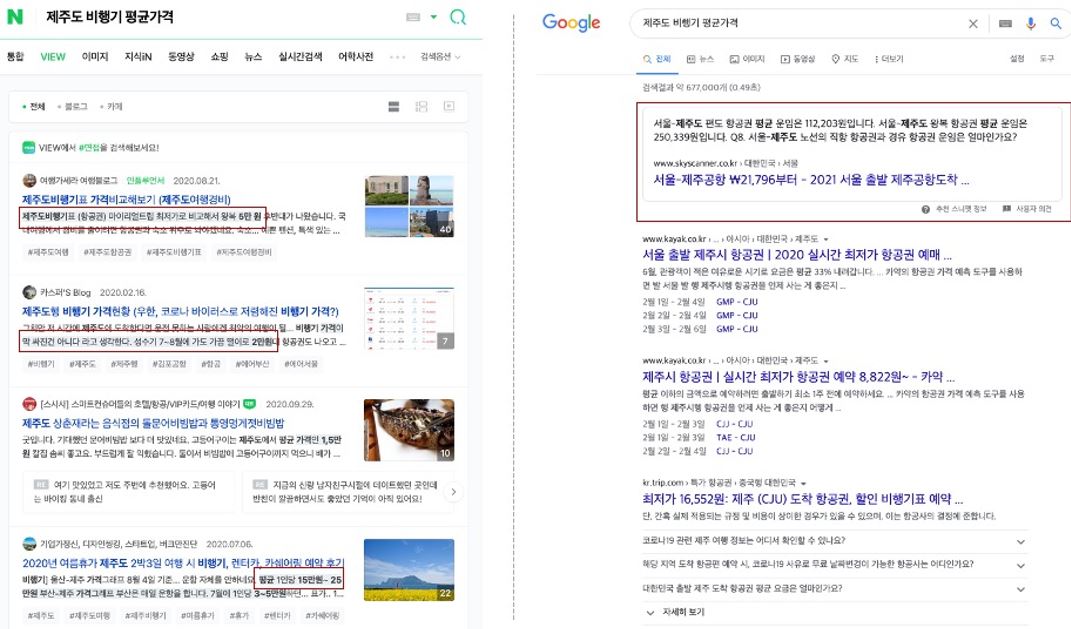Open Naver on-screen keyboard icon
The width and height of the screenshot is (1071, 629).
point(413,17)
